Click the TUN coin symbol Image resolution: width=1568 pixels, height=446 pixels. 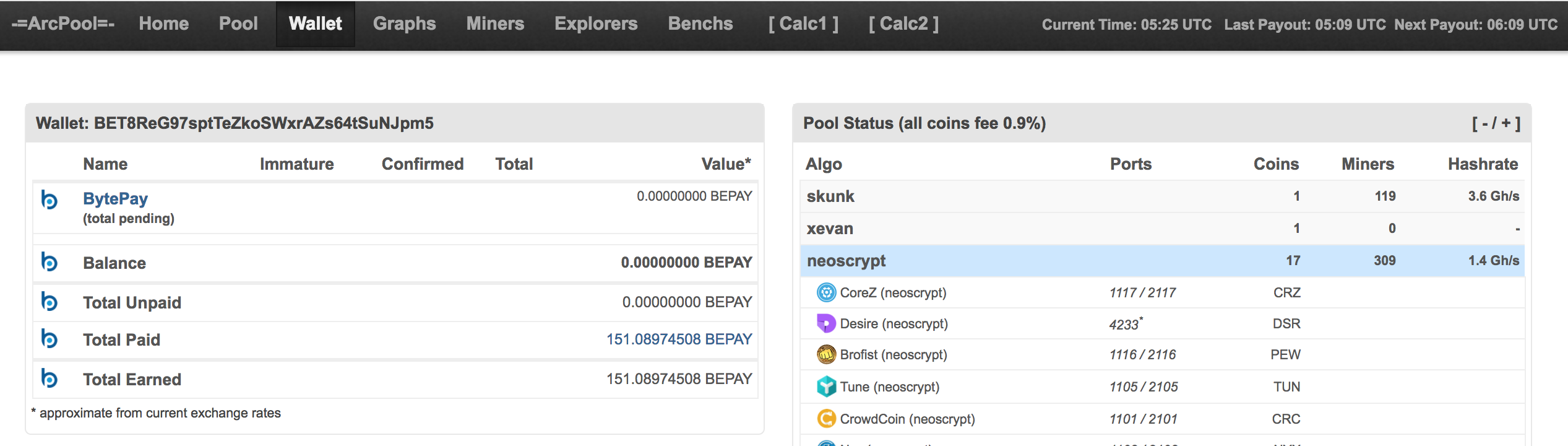(x=1286, y=387)
